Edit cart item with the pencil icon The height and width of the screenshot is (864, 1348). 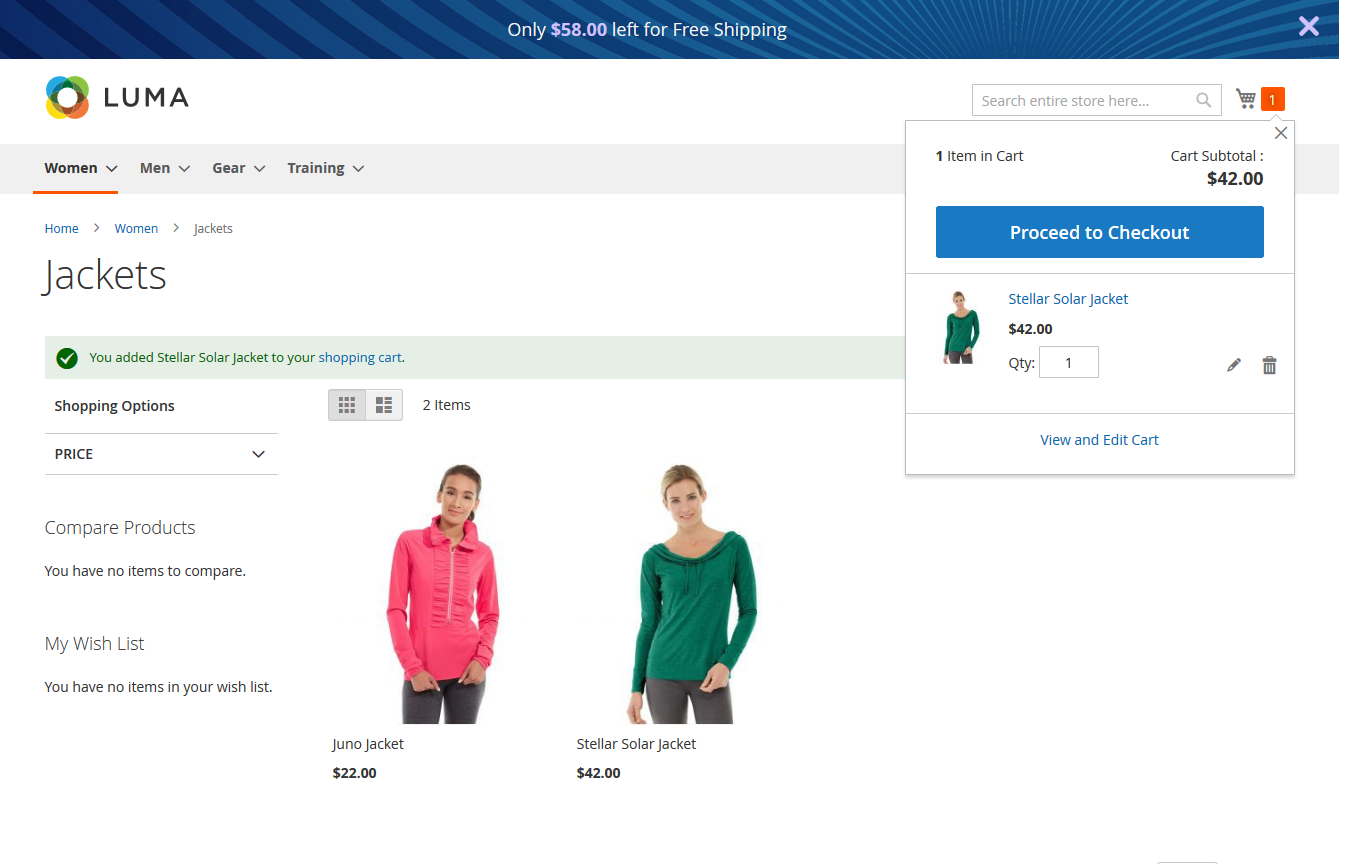(1234, 365)
